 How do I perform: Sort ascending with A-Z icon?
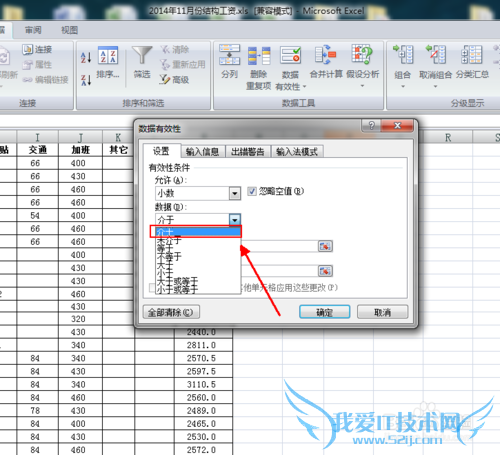pos(86,57)
